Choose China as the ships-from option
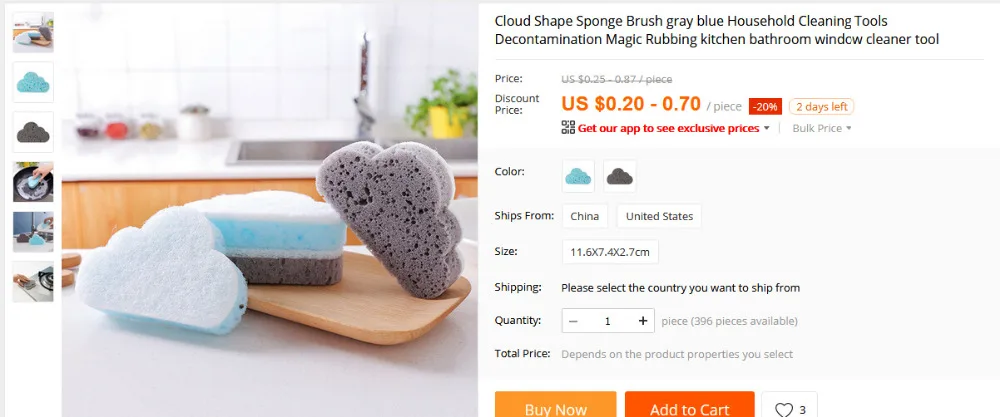This screenshot has width=1000, height=417. coord(585,216)
